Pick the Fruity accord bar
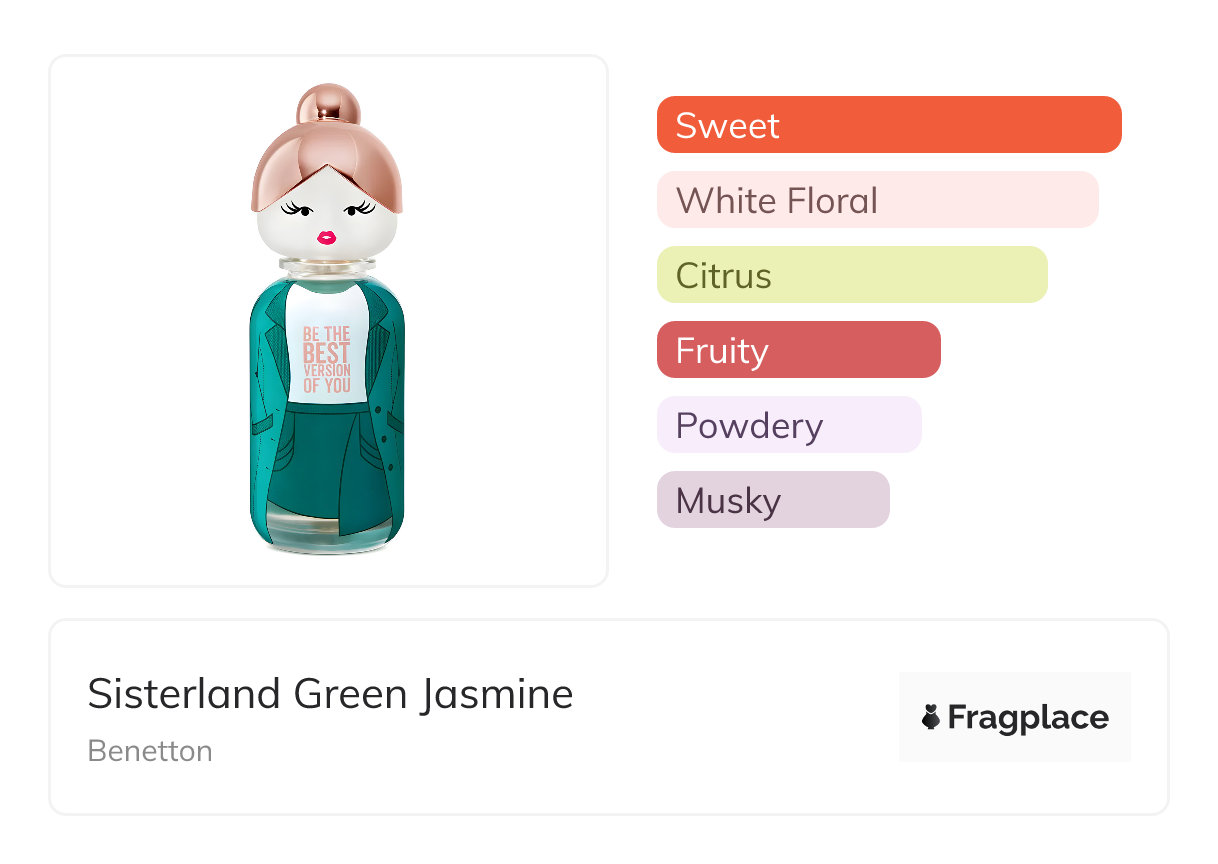 point(798,350)
